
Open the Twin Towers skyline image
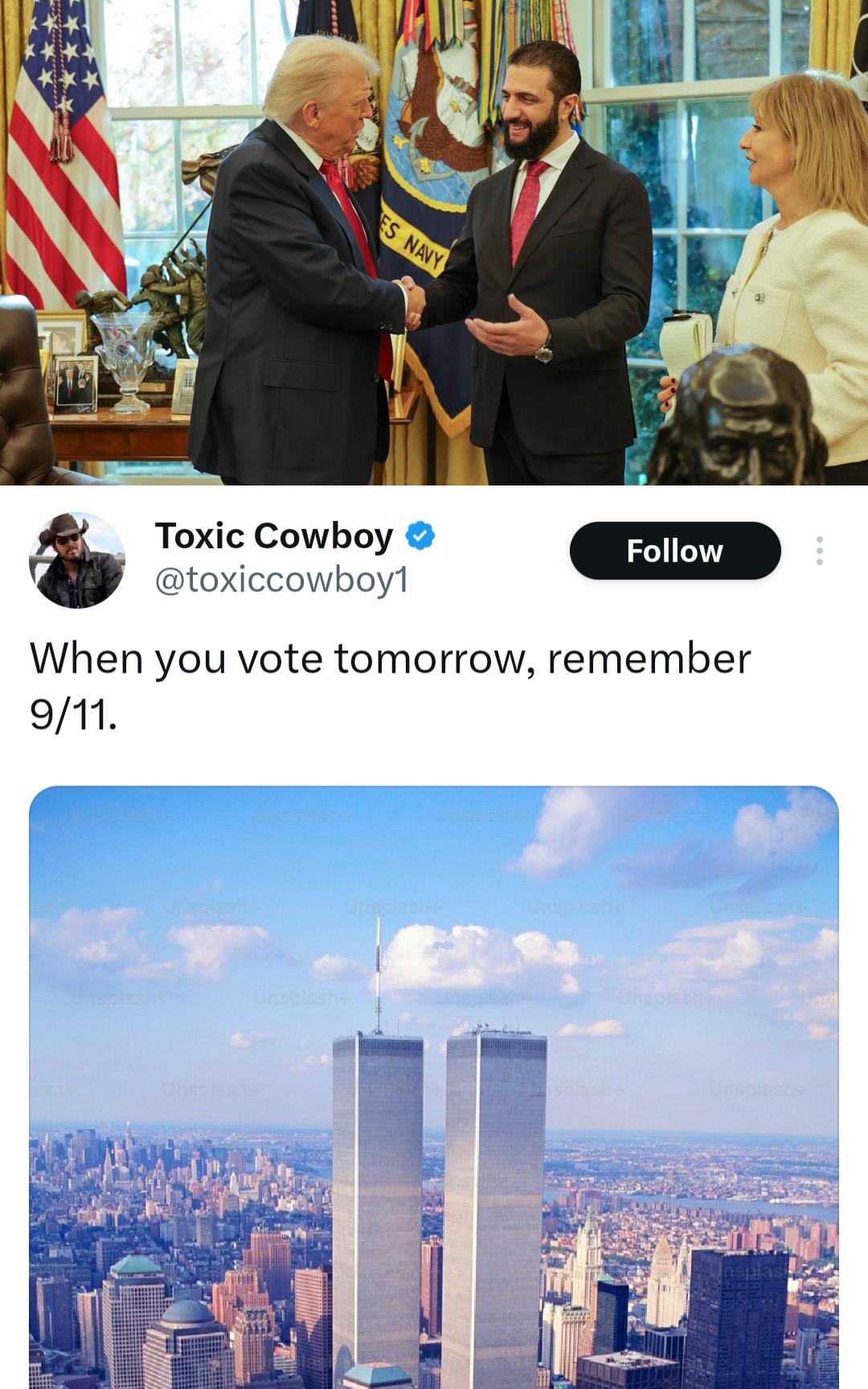click(x=434, y=1087)
